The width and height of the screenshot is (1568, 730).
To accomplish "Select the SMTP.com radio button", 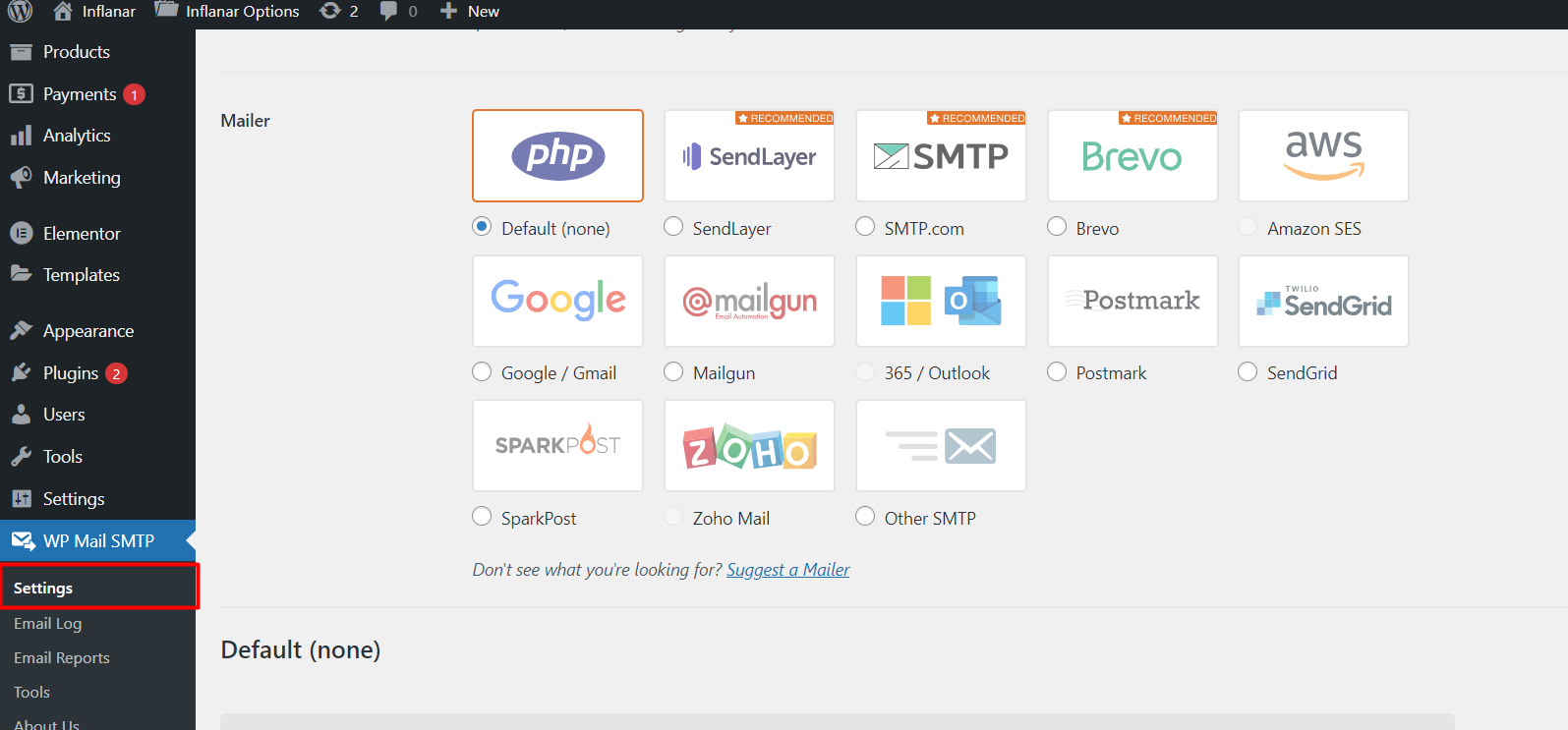I will tap(865, 226).
